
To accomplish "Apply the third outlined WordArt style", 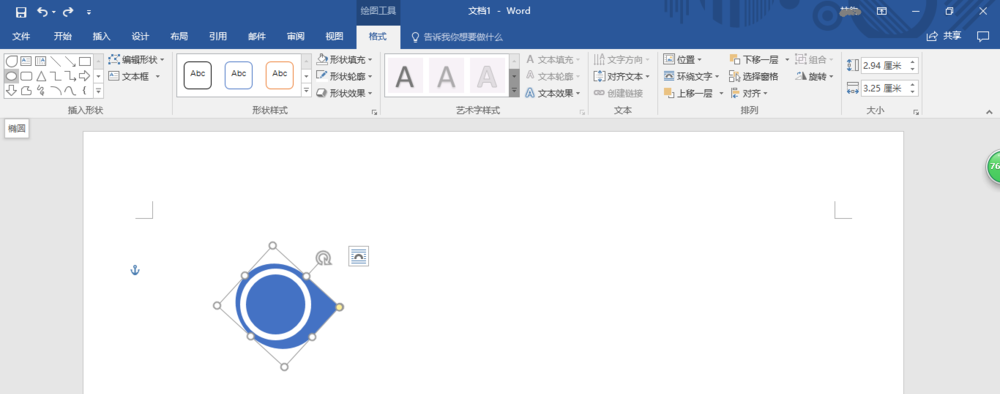I will tap(487, 76).
